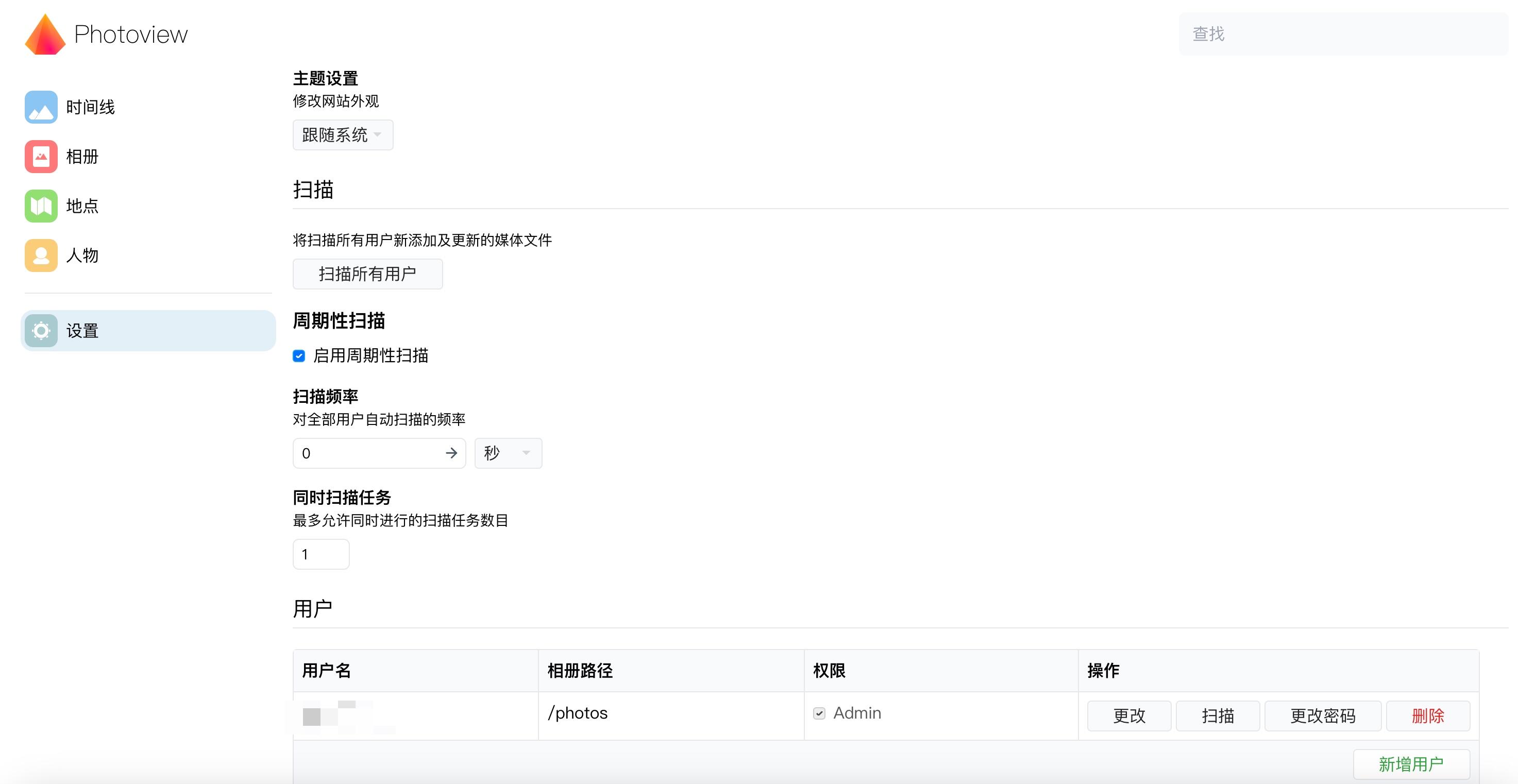Open the 跟随系统 theme dropdown

[x=342, y=135]
